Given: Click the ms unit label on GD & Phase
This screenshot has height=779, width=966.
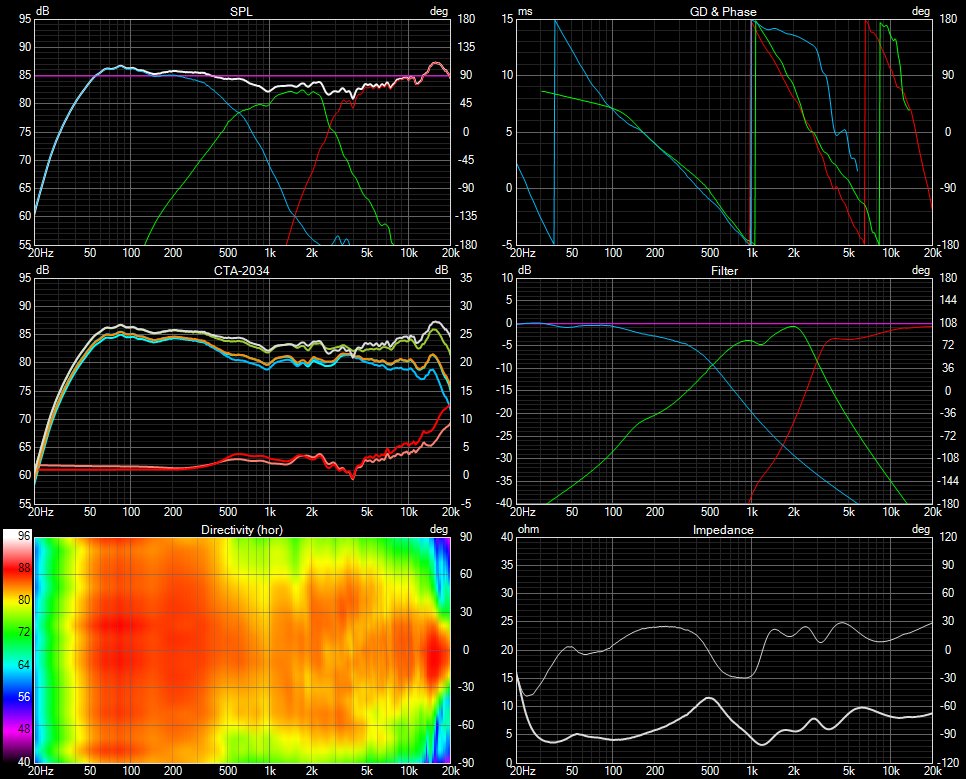Looking at the screenshot, I should [525, 11].
